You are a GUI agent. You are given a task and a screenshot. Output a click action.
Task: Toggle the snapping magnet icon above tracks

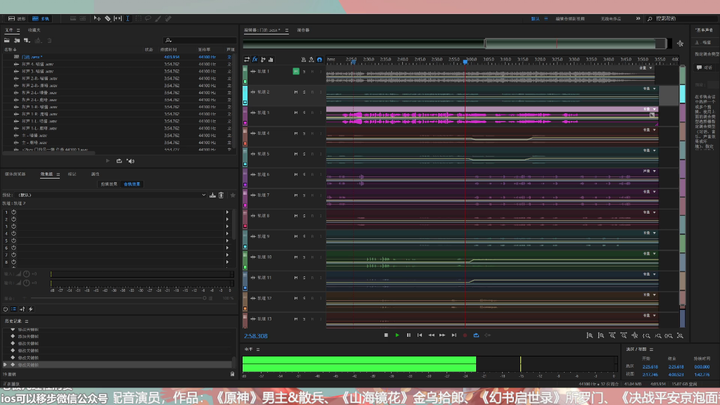tap(320, 59)
